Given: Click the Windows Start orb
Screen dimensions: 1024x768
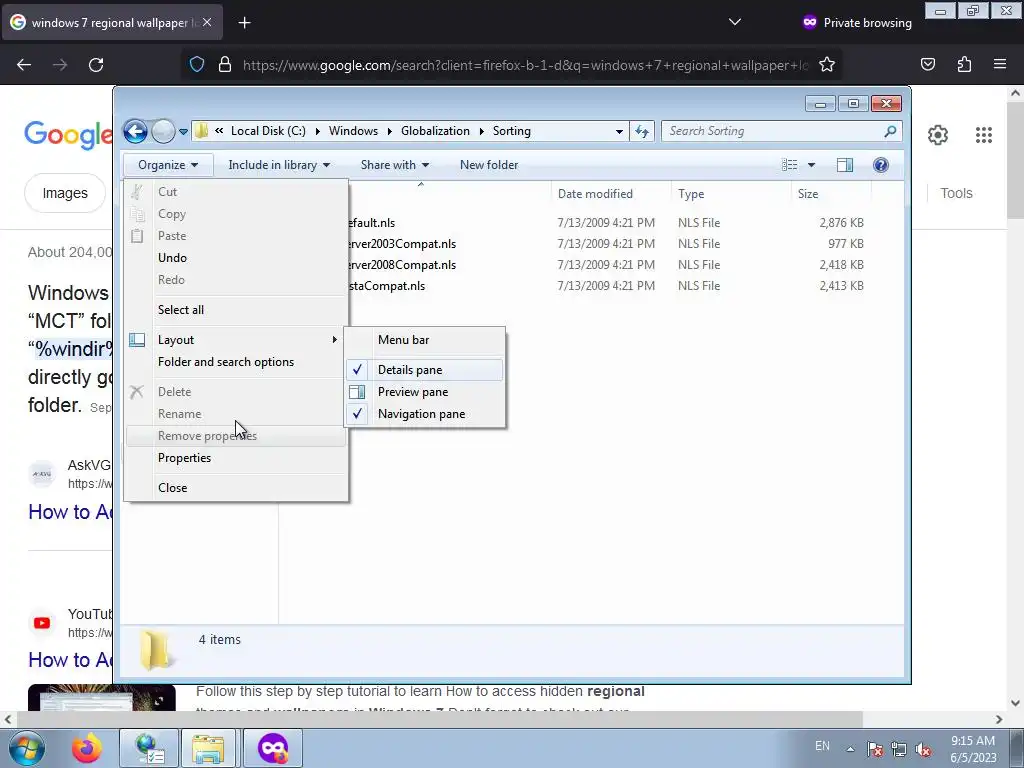Looking at the screenshot, I should tap(27, 748).
